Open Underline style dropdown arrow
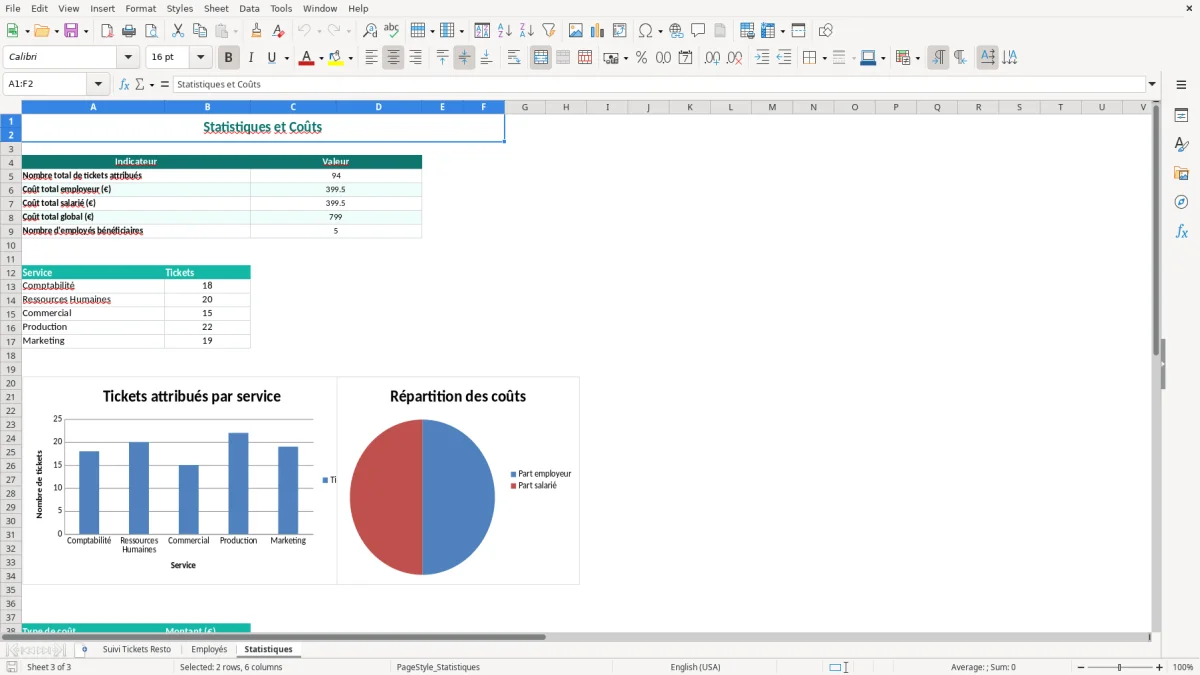Screen dimensions: 1200x675 click(286, 58)
